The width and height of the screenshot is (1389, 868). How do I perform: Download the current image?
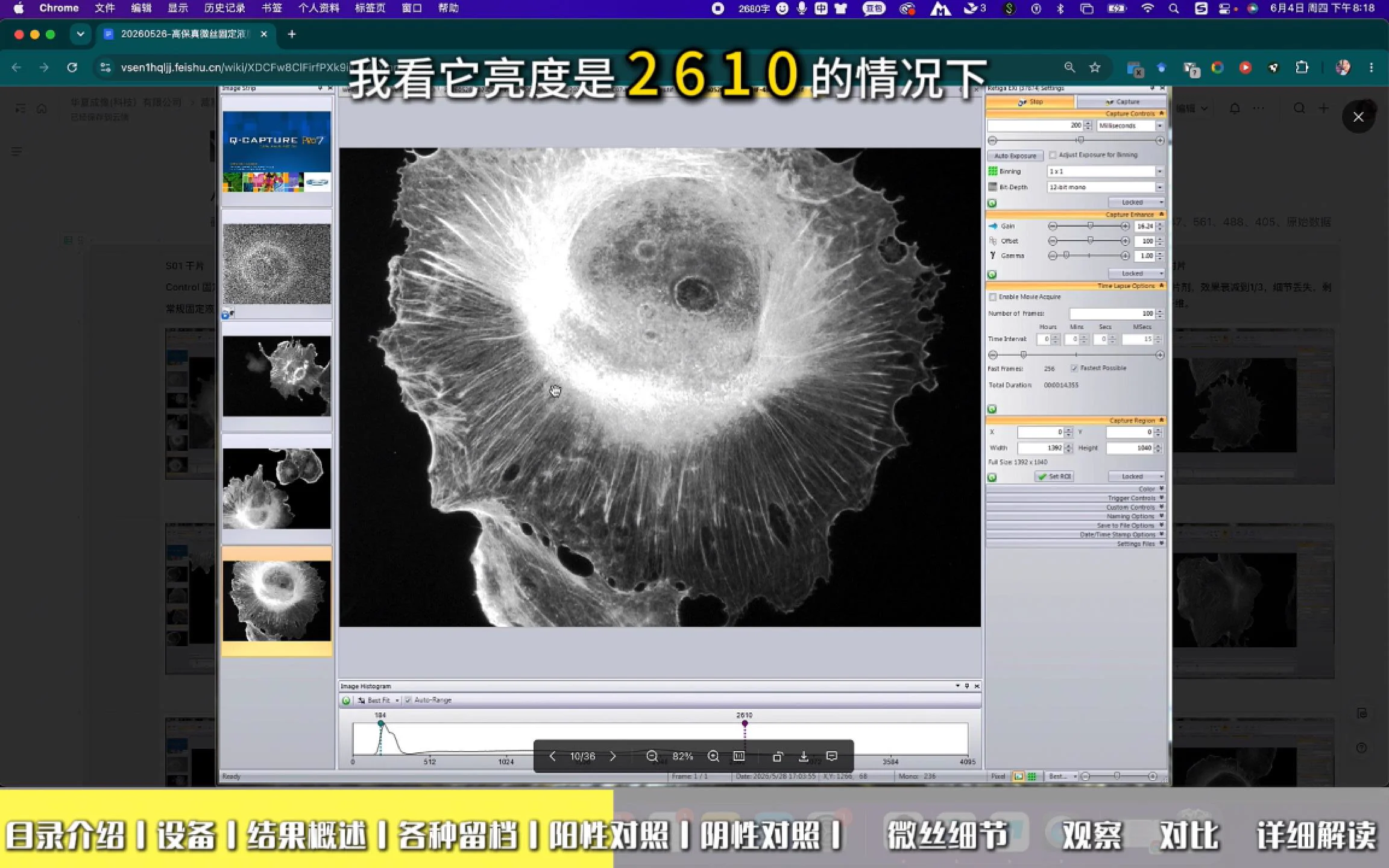(804, 756)
